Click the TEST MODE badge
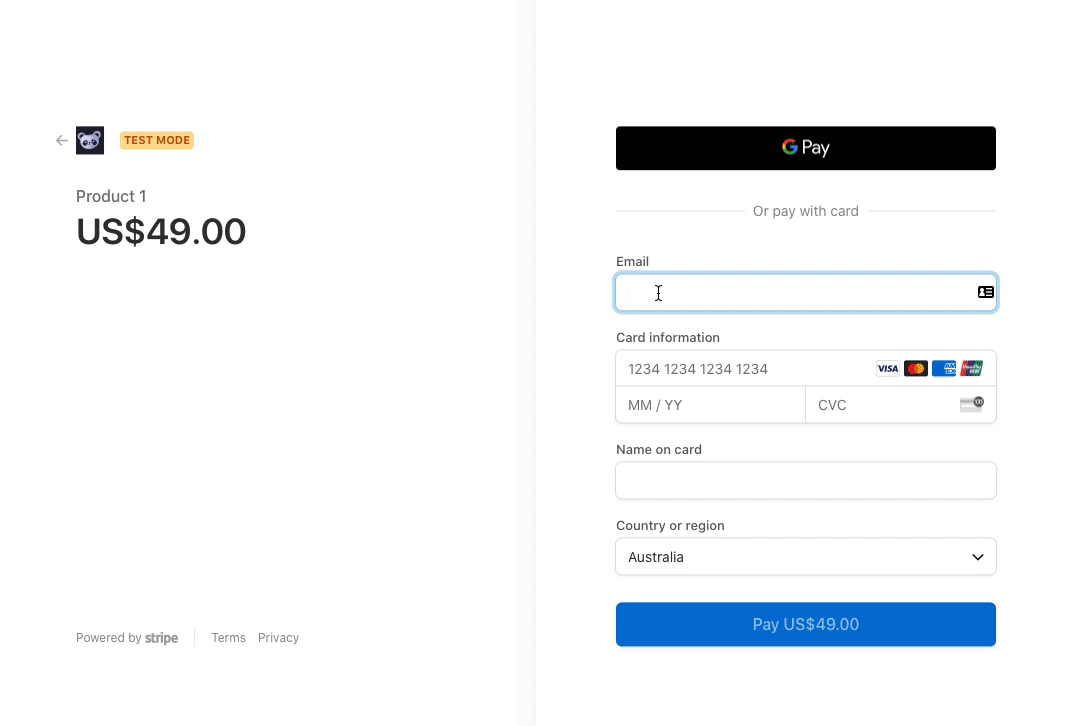The width and height of the screenshot is (1088, 726). pyautogui.click(x=157, y=140)
